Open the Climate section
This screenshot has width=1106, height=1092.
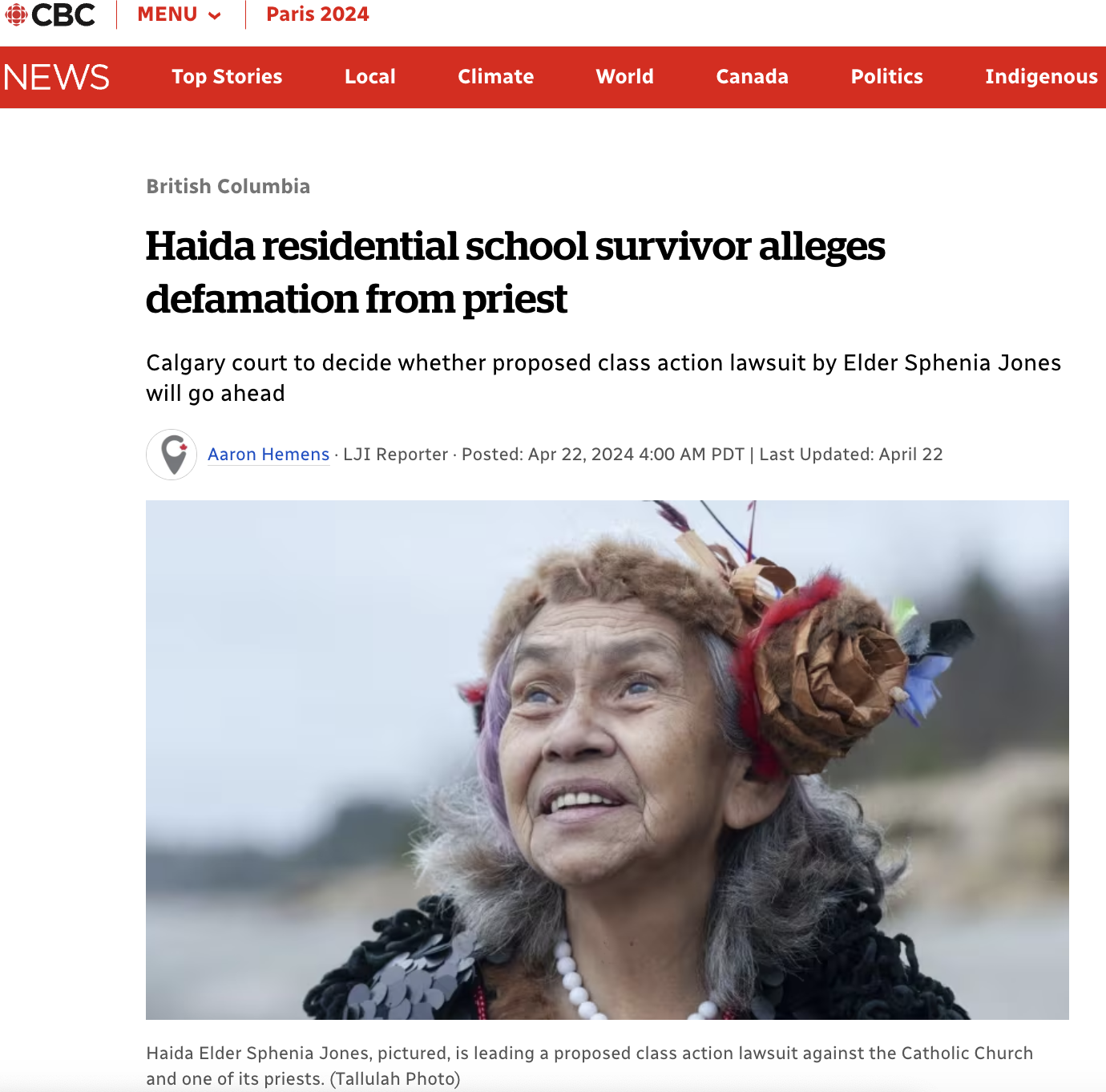tap(496, 77)
